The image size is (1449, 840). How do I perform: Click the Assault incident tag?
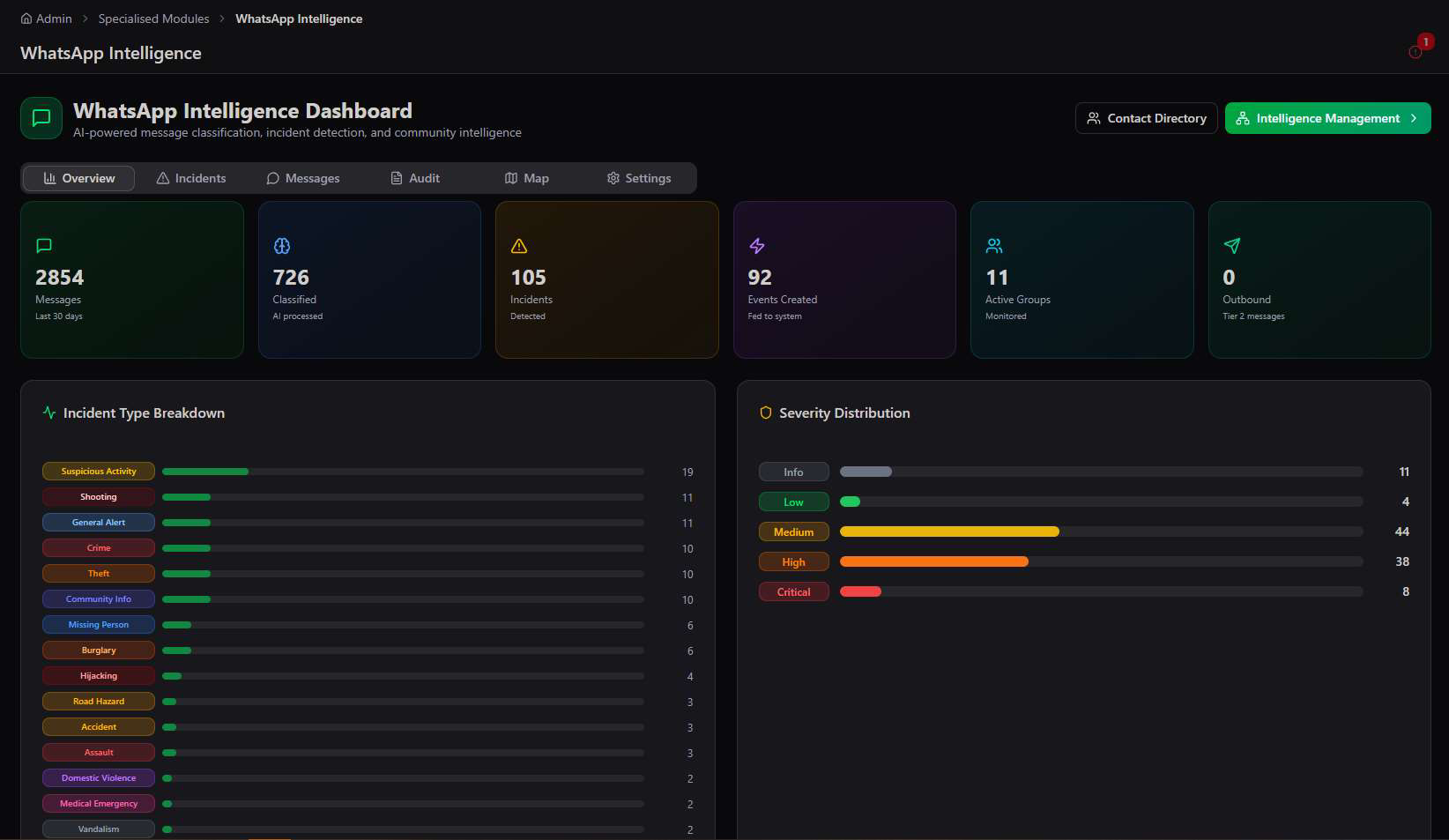(99, 753)
